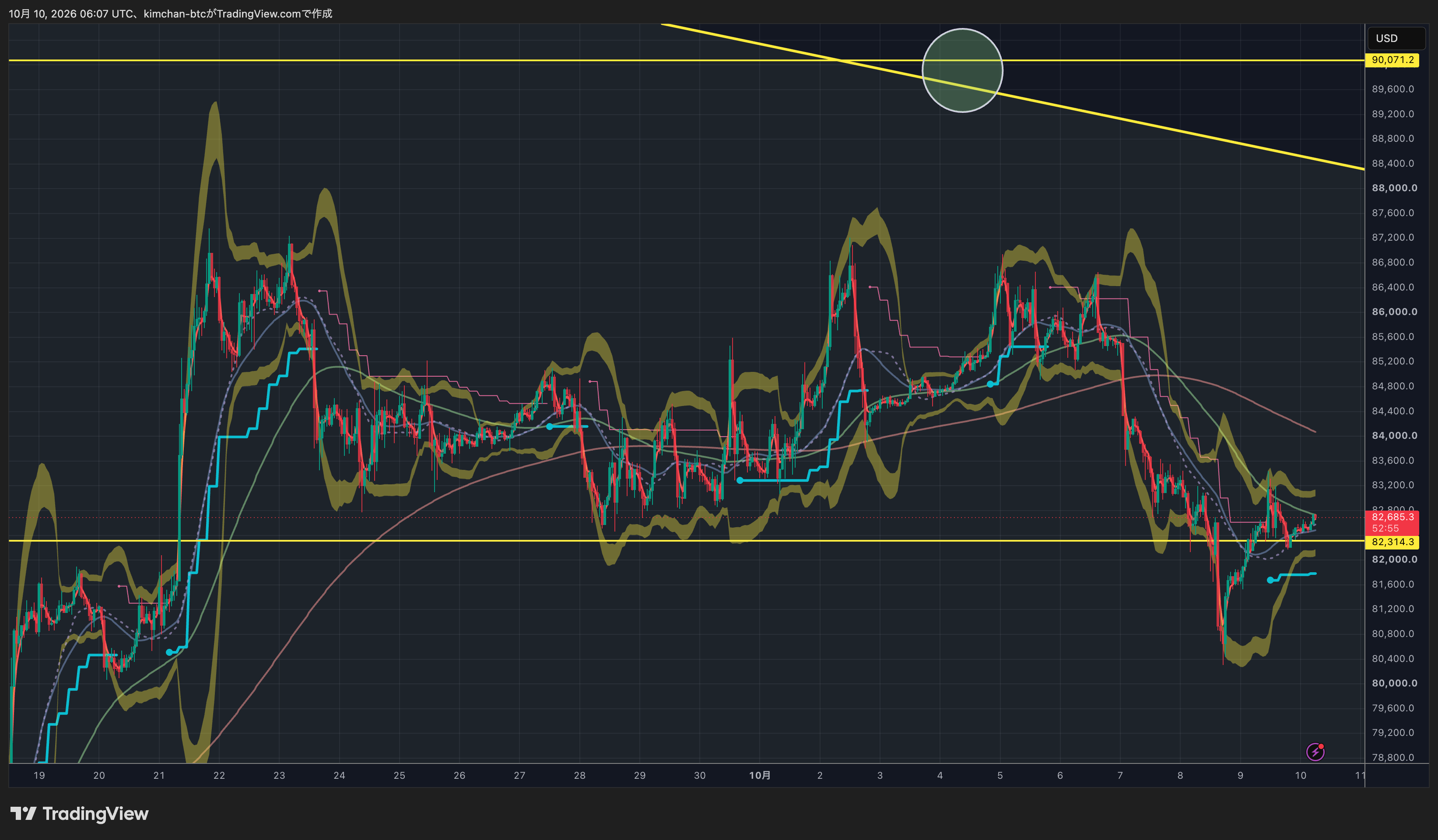The width and height of the screenshot is (1438, 840).
Task: Click the 84,000.0 price axis label
Action: point(1394,436)
